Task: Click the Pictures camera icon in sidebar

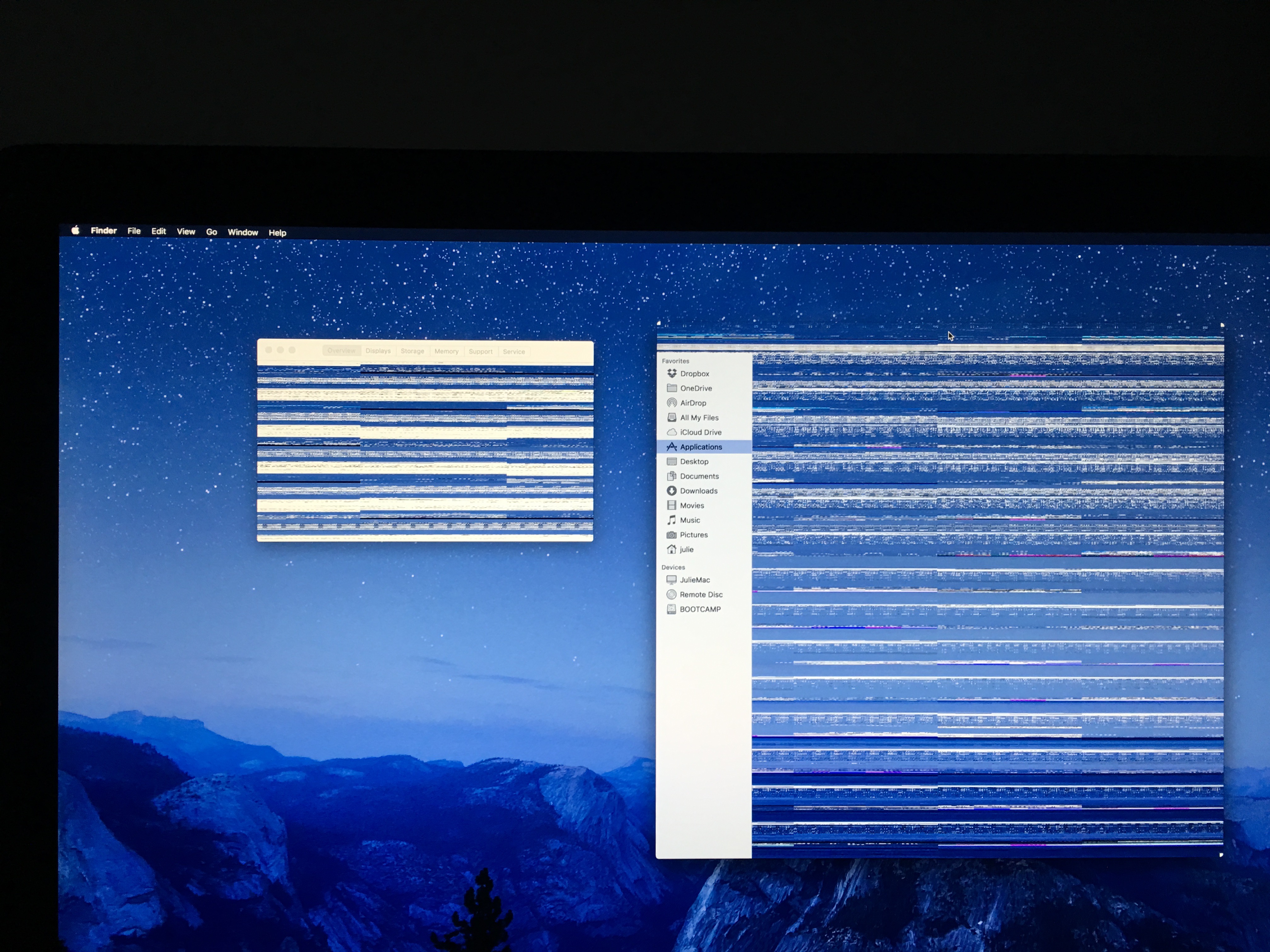Action: pyautogui.click(x=672, y=535)
